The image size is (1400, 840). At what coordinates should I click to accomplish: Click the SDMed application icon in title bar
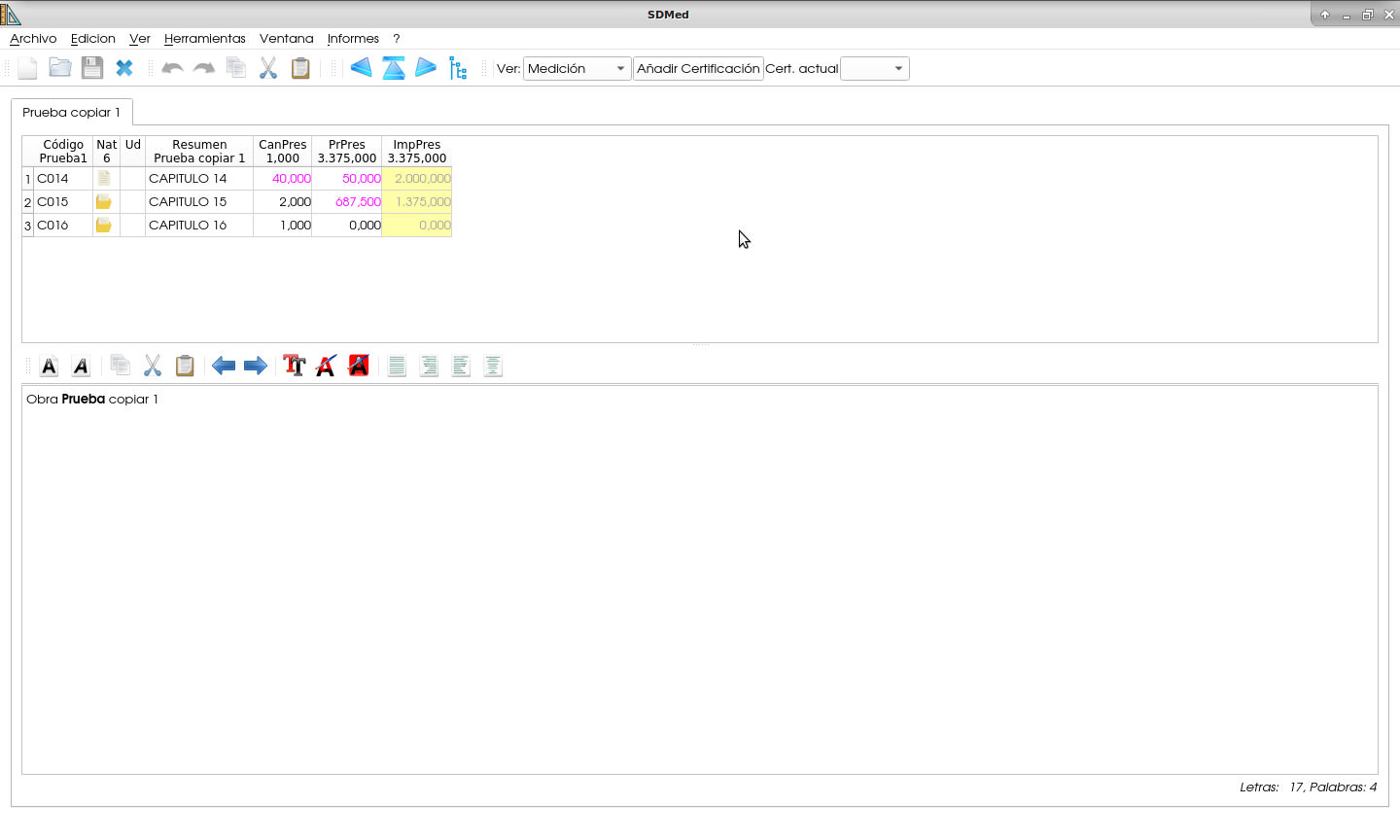point(11,14)
